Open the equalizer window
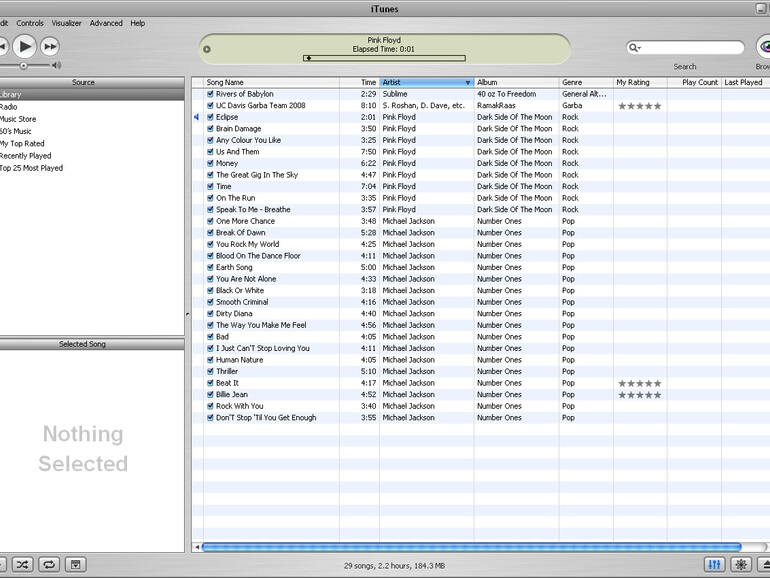770x578 pixels. pos(715,565)
